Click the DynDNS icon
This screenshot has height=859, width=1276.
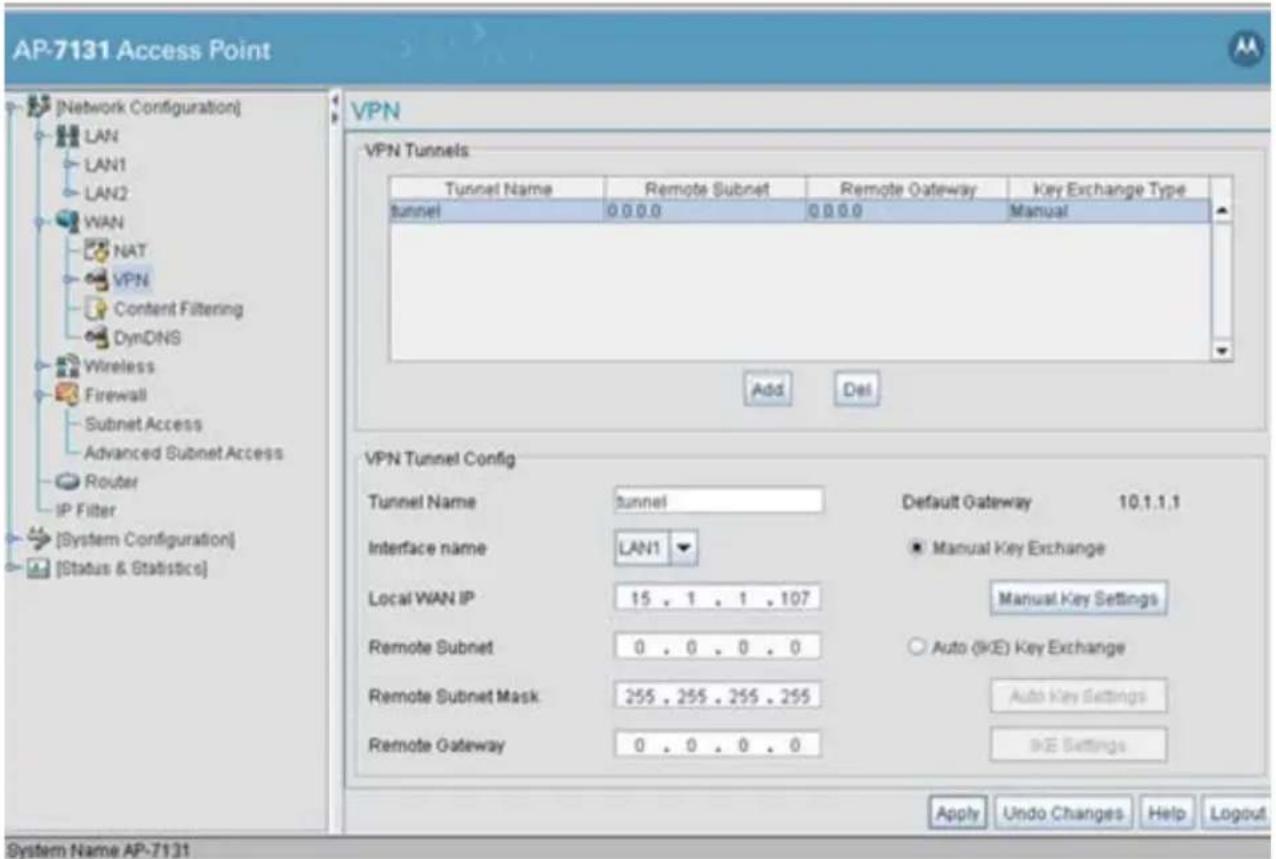pyautogui.click(x=97, y=338)
